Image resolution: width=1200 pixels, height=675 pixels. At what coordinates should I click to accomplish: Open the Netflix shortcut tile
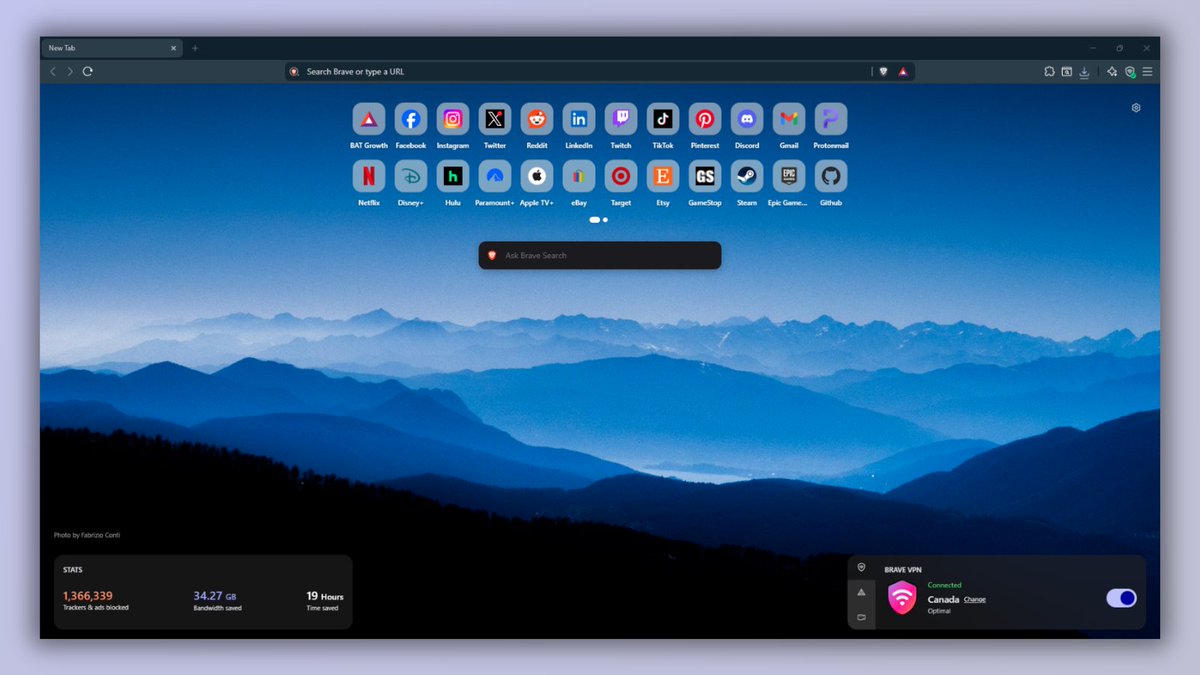click(x=369, y=176)
